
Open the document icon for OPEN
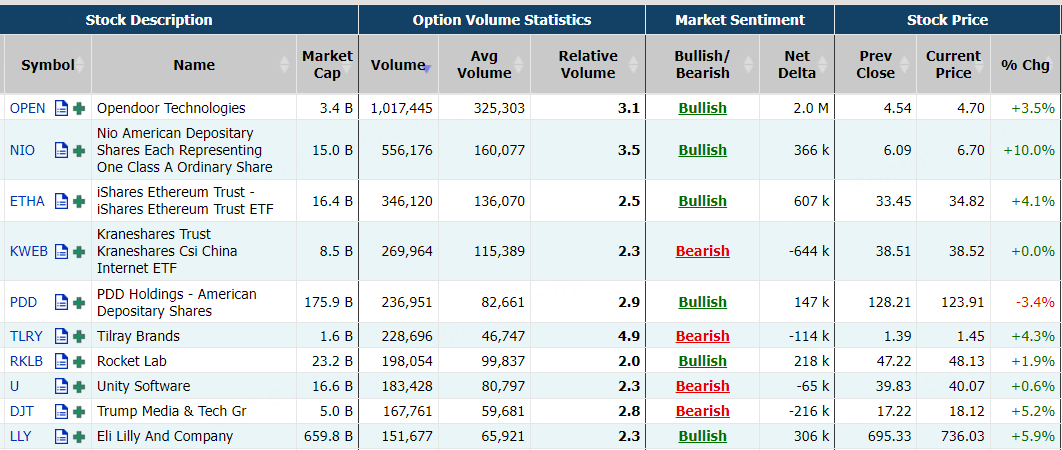click(x=62, y=108)
